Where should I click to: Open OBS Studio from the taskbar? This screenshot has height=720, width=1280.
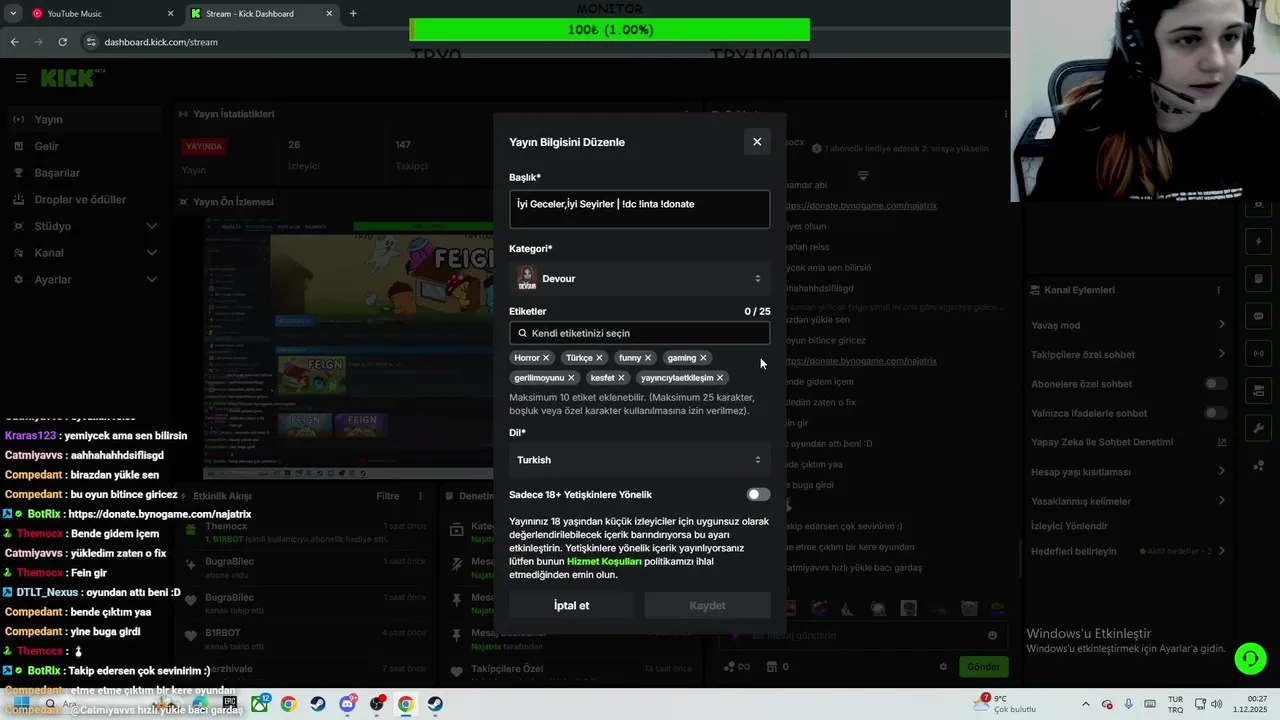tap(376, 704)
